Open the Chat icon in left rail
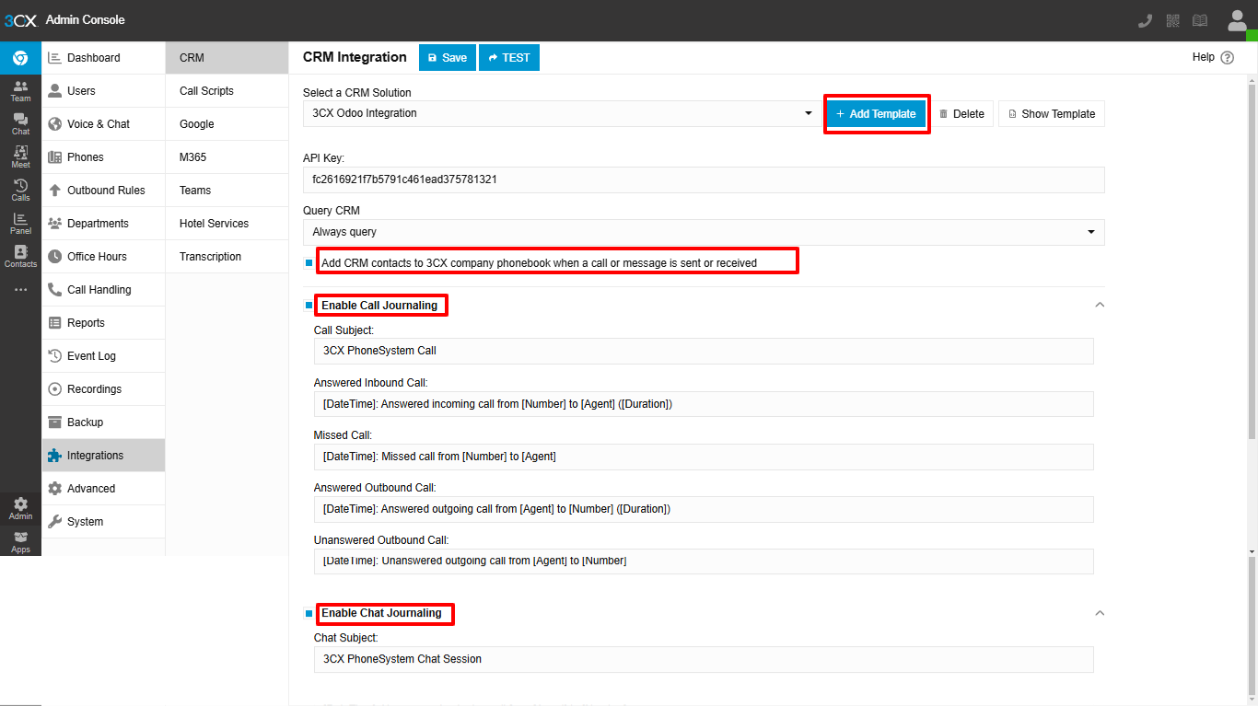This screenshot has width=1258, height=706. point(20,123)
